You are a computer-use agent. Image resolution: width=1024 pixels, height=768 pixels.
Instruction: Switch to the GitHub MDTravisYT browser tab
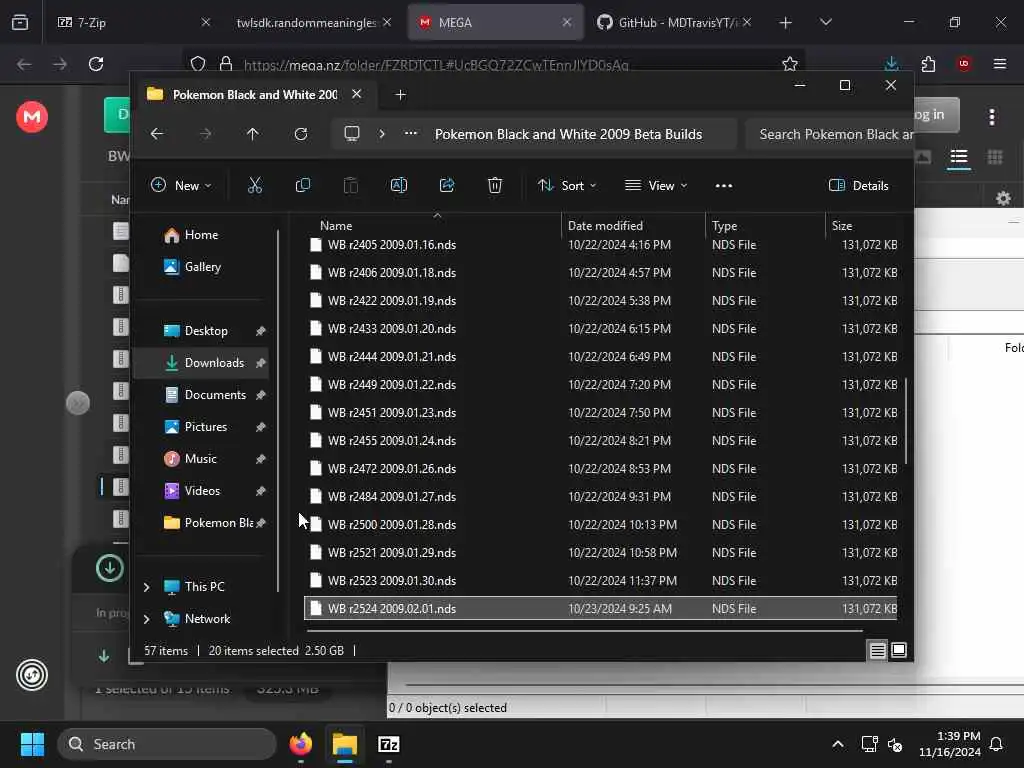tap(673, 22)
